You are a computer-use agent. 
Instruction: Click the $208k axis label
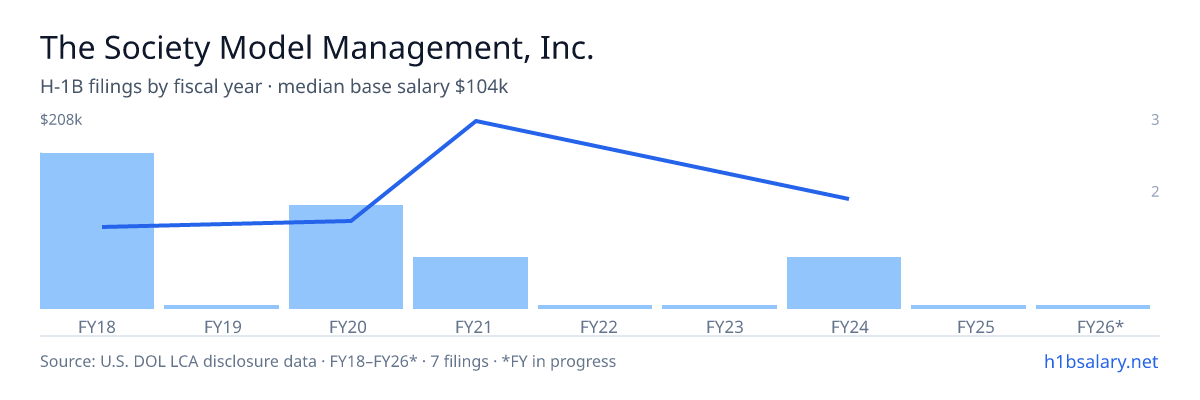(61, 120)
